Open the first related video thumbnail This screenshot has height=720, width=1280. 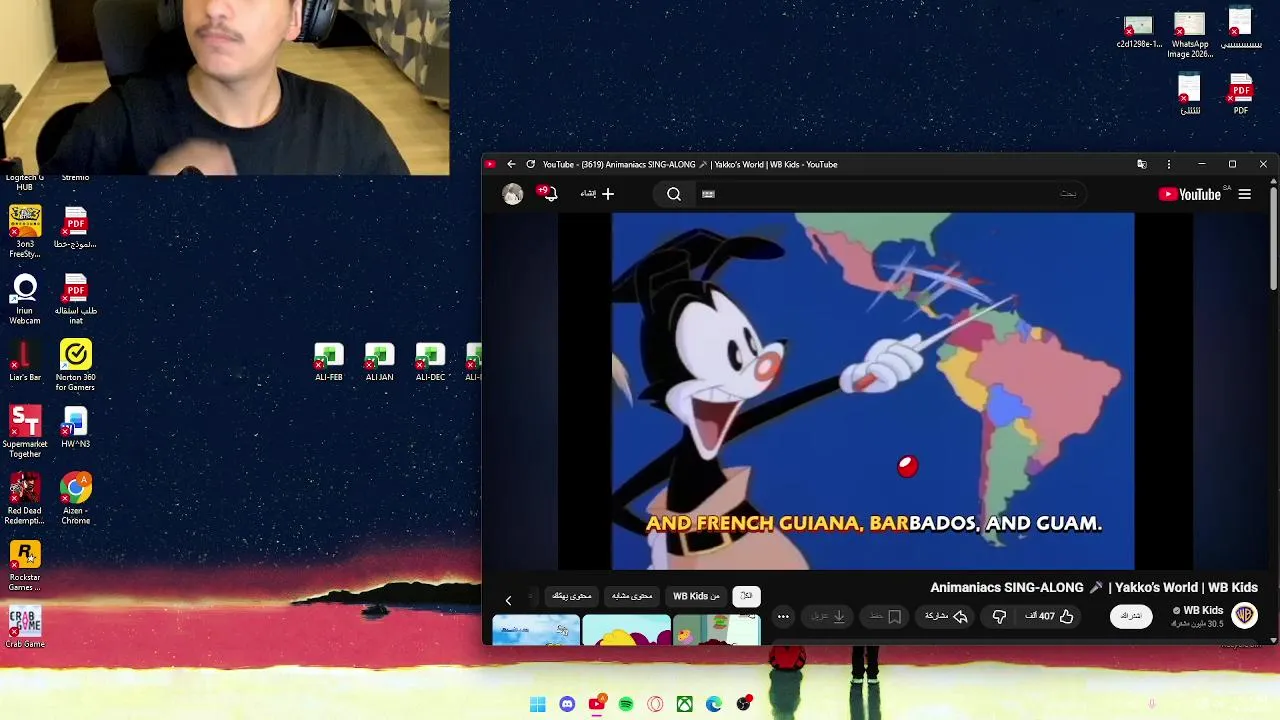(536, 631)
